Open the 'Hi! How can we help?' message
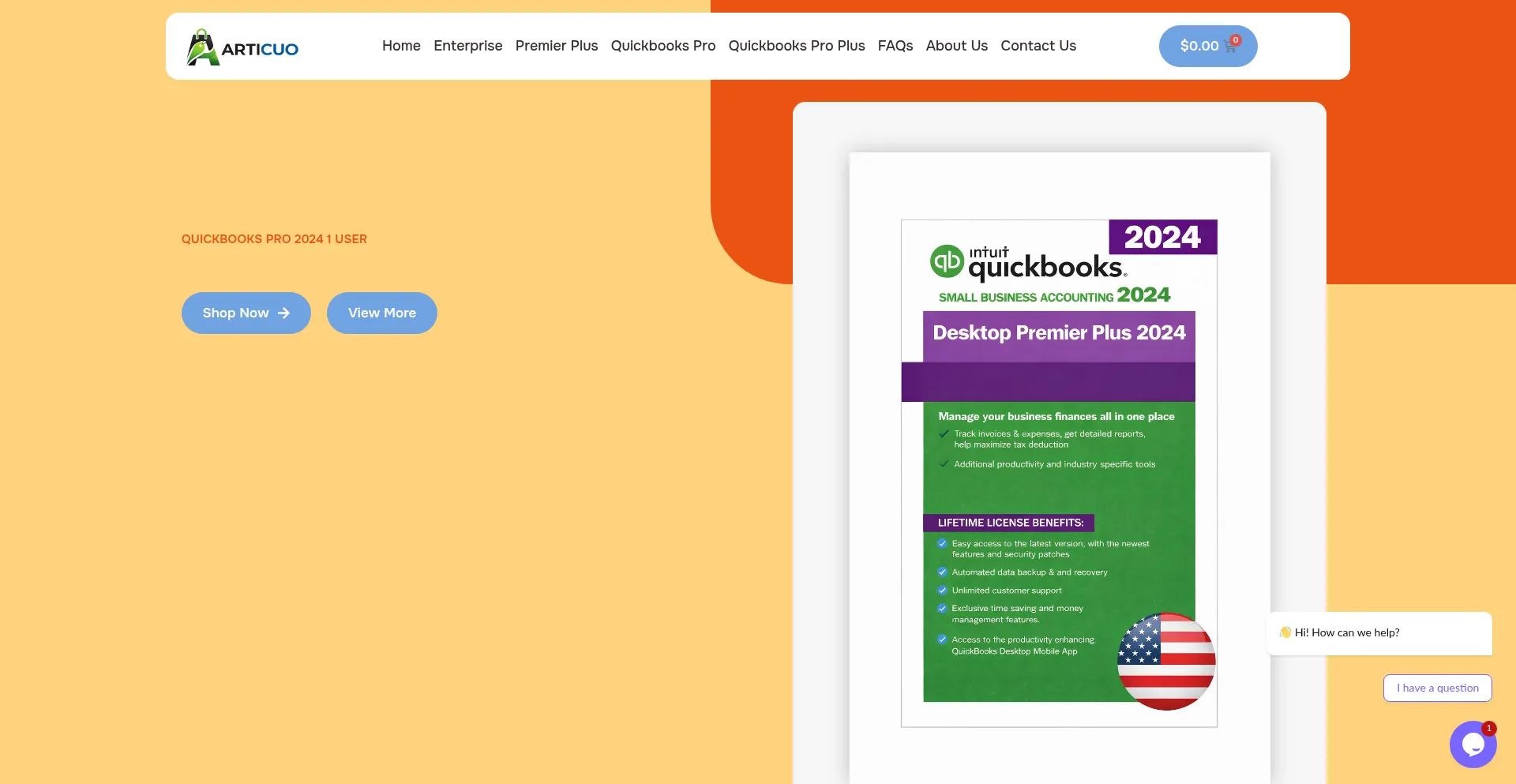This screenshot has height=784, width=1516. point(1379,633)
